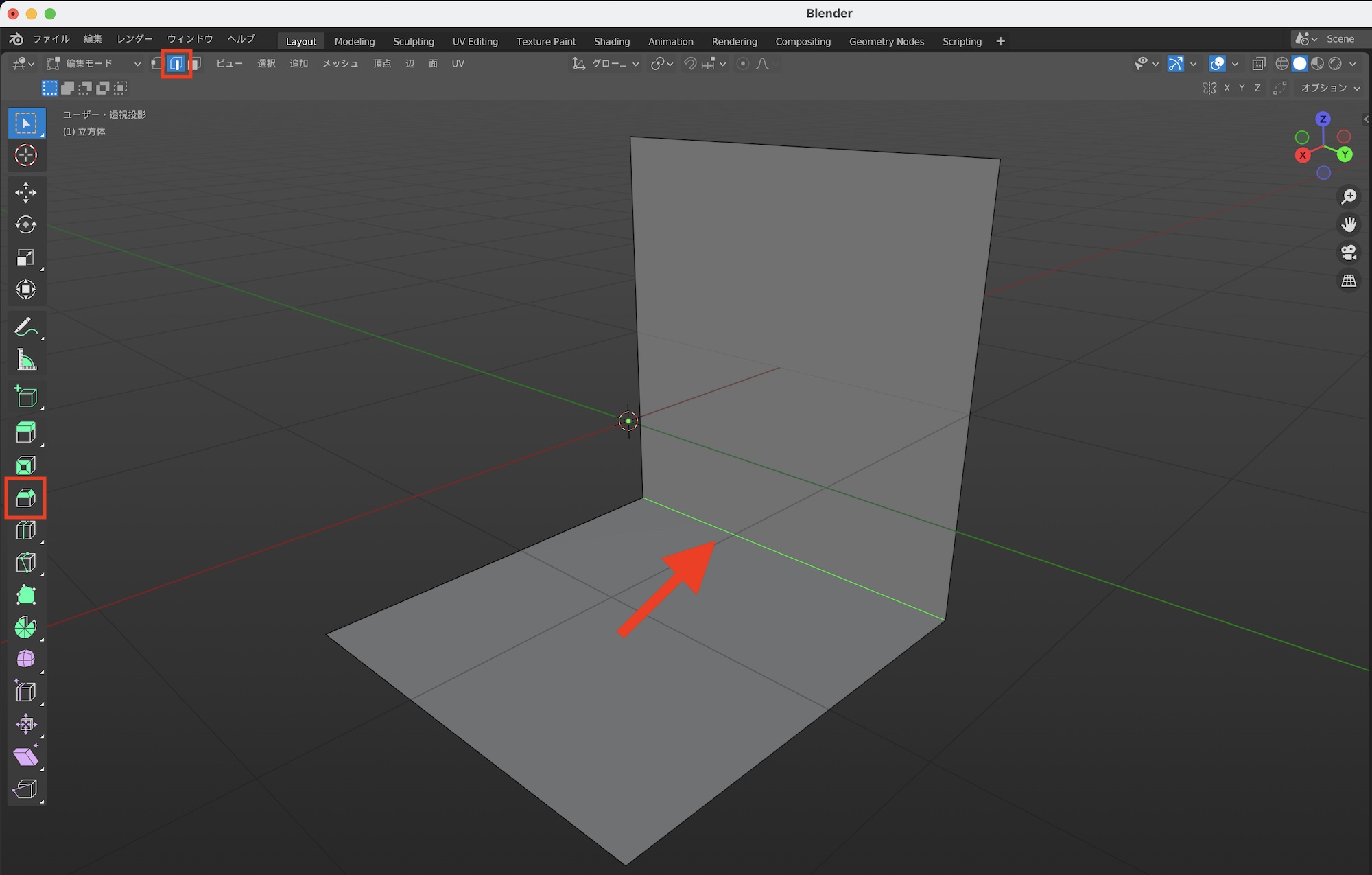Pick the Knife tool
The height and width of the screenshot is (875, 1372).
pos(25,563)
